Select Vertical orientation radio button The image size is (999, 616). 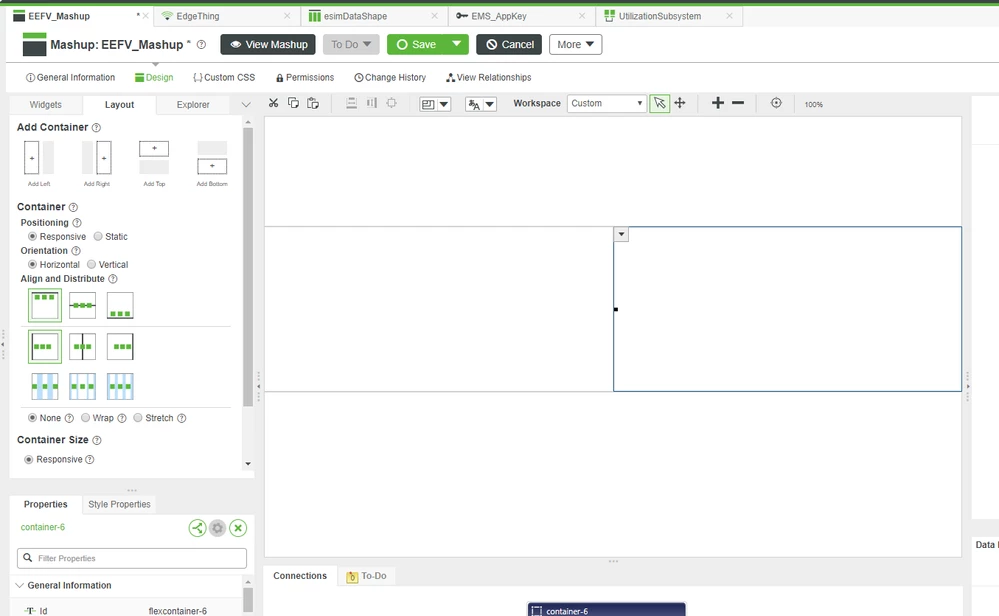(x=91, y=264)
